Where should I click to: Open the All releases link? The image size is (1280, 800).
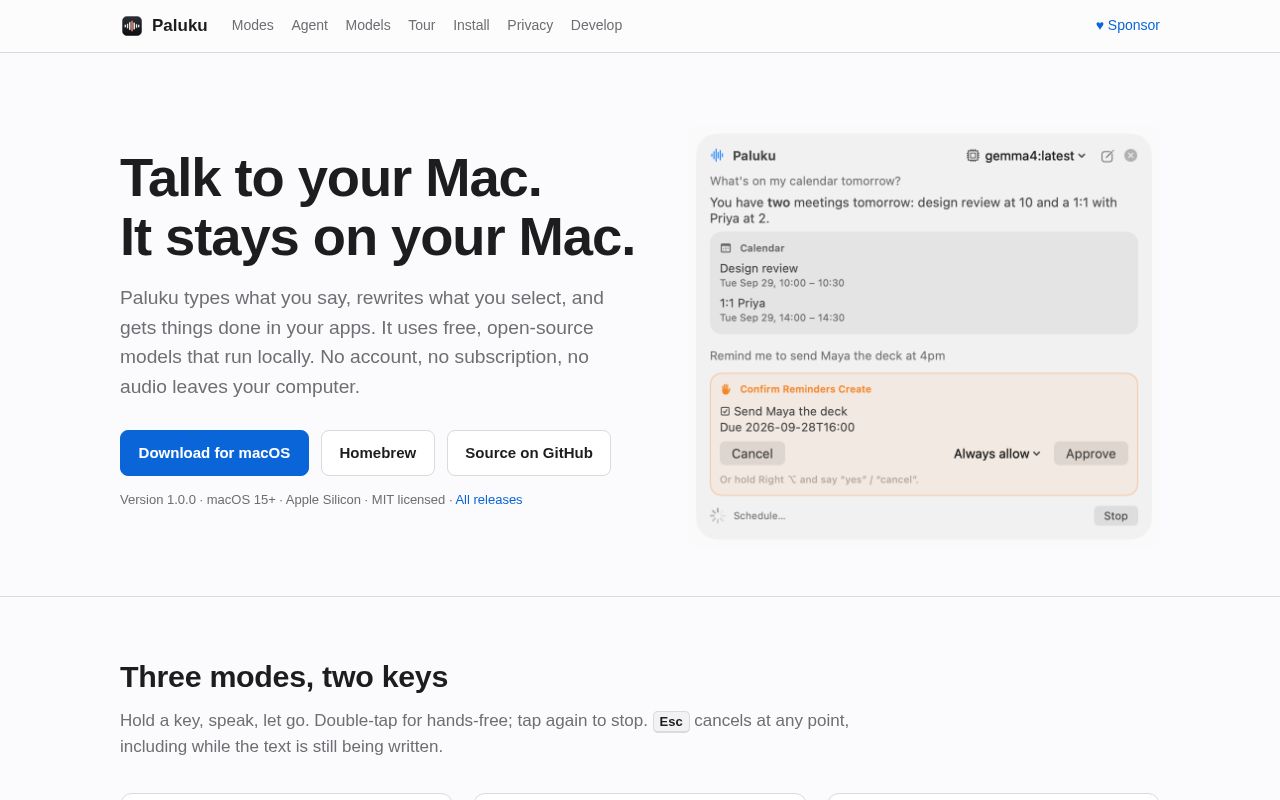point(489,499)
